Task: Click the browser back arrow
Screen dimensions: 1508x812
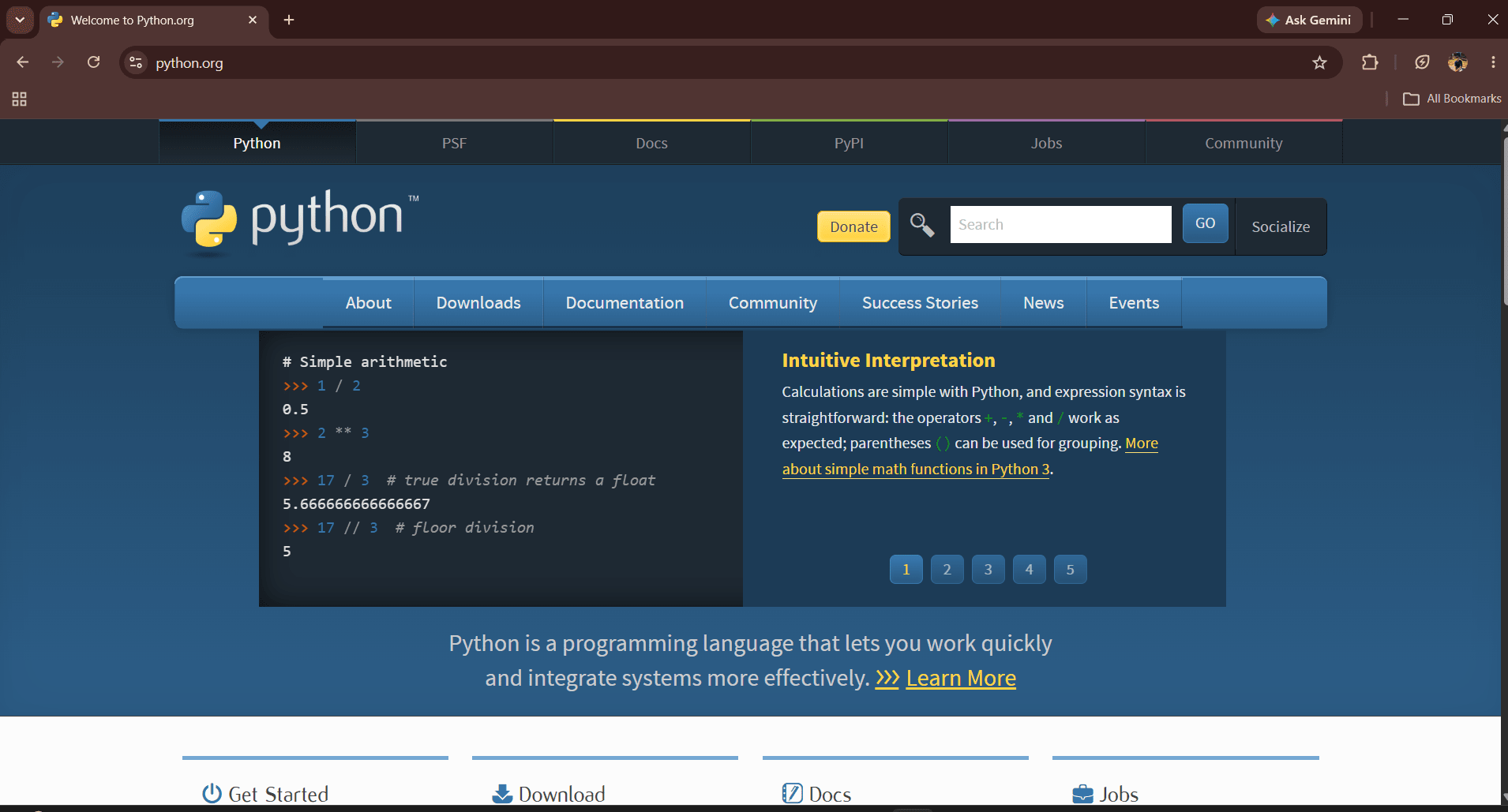Action: 22,62
